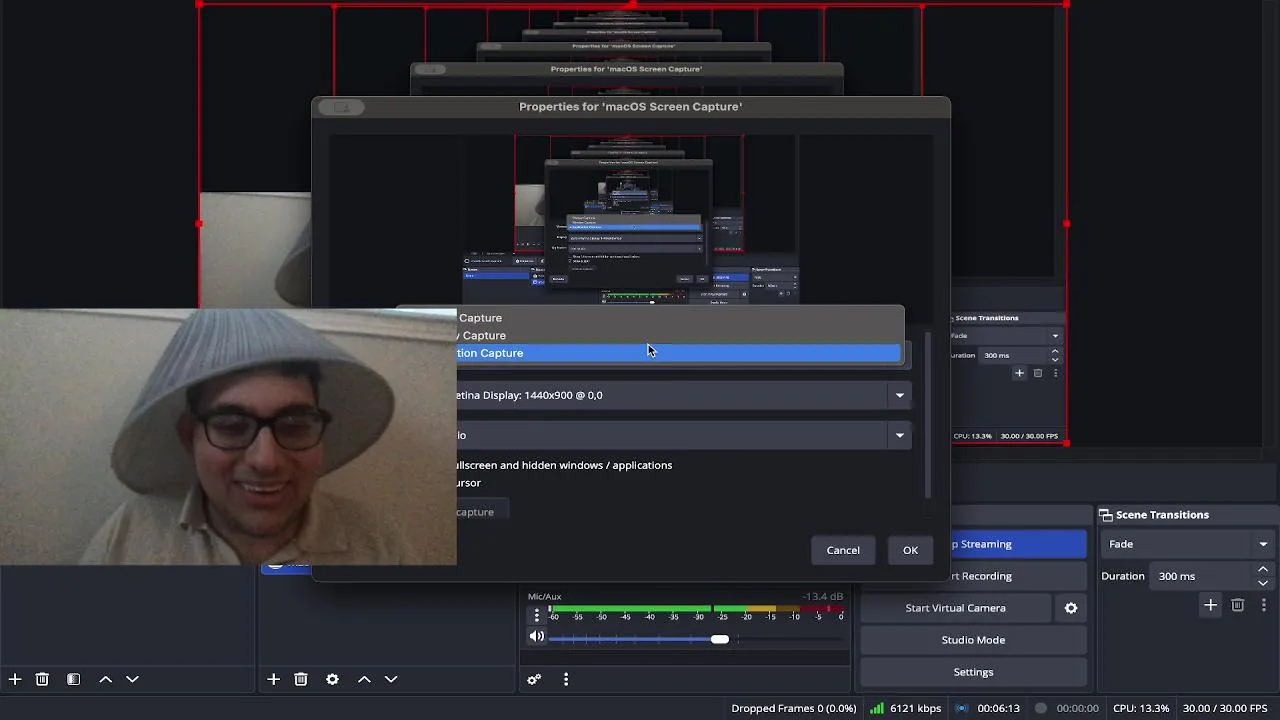This screenshot has height=720, width=1280.
Task: Click the 30.00 / 30.00 FPS status
Action: [1225, 708]
